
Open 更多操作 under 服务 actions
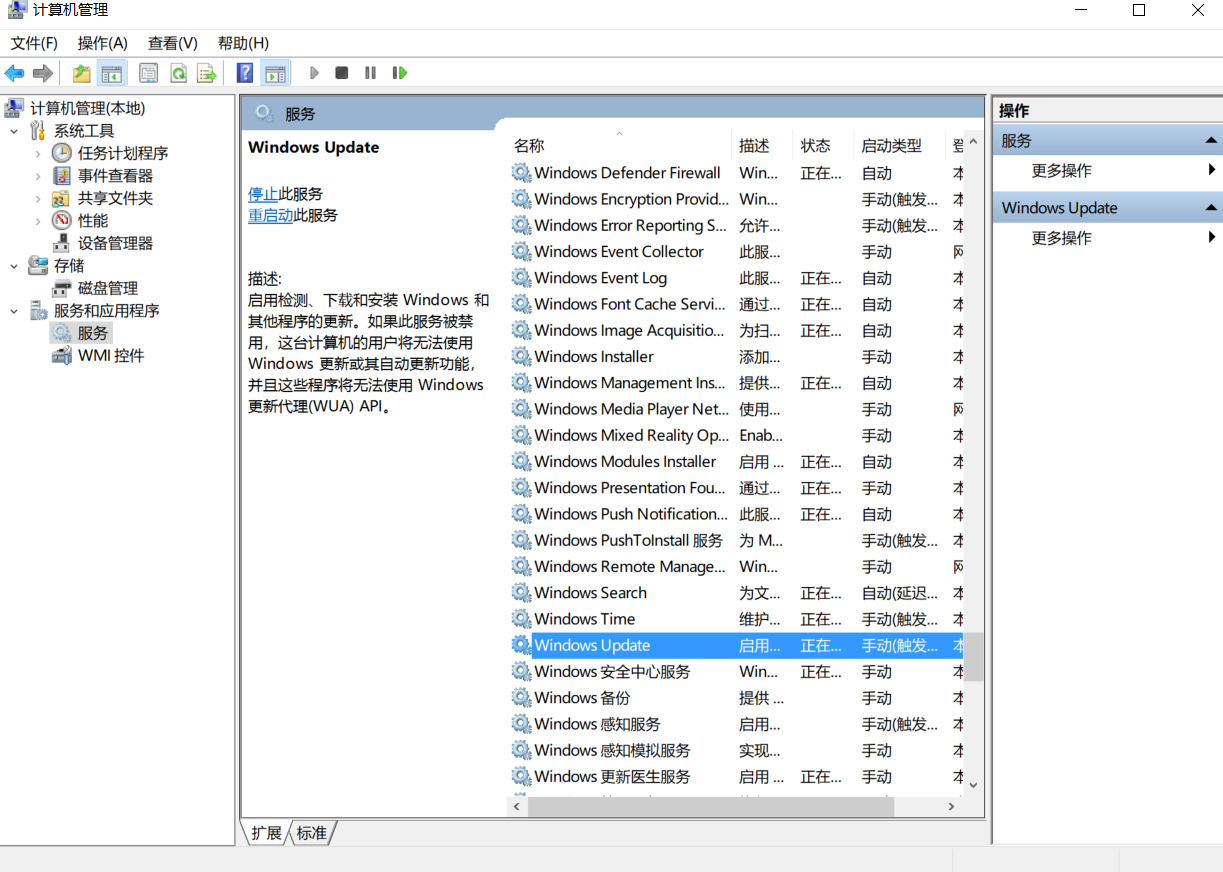[x=1062, y=171]
